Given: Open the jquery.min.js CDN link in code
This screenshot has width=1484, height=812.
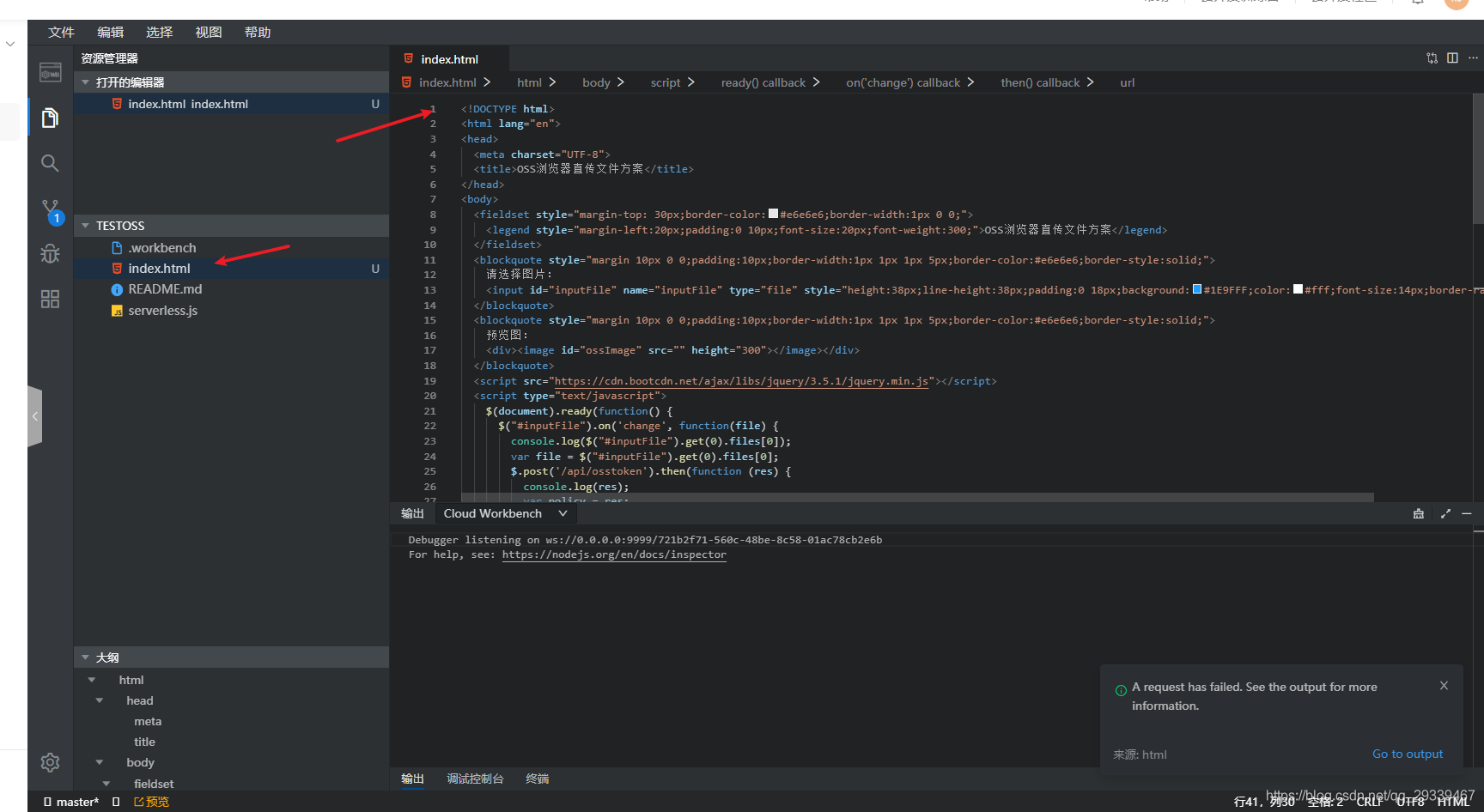Looking at the screenshot, I should (741, 381).
